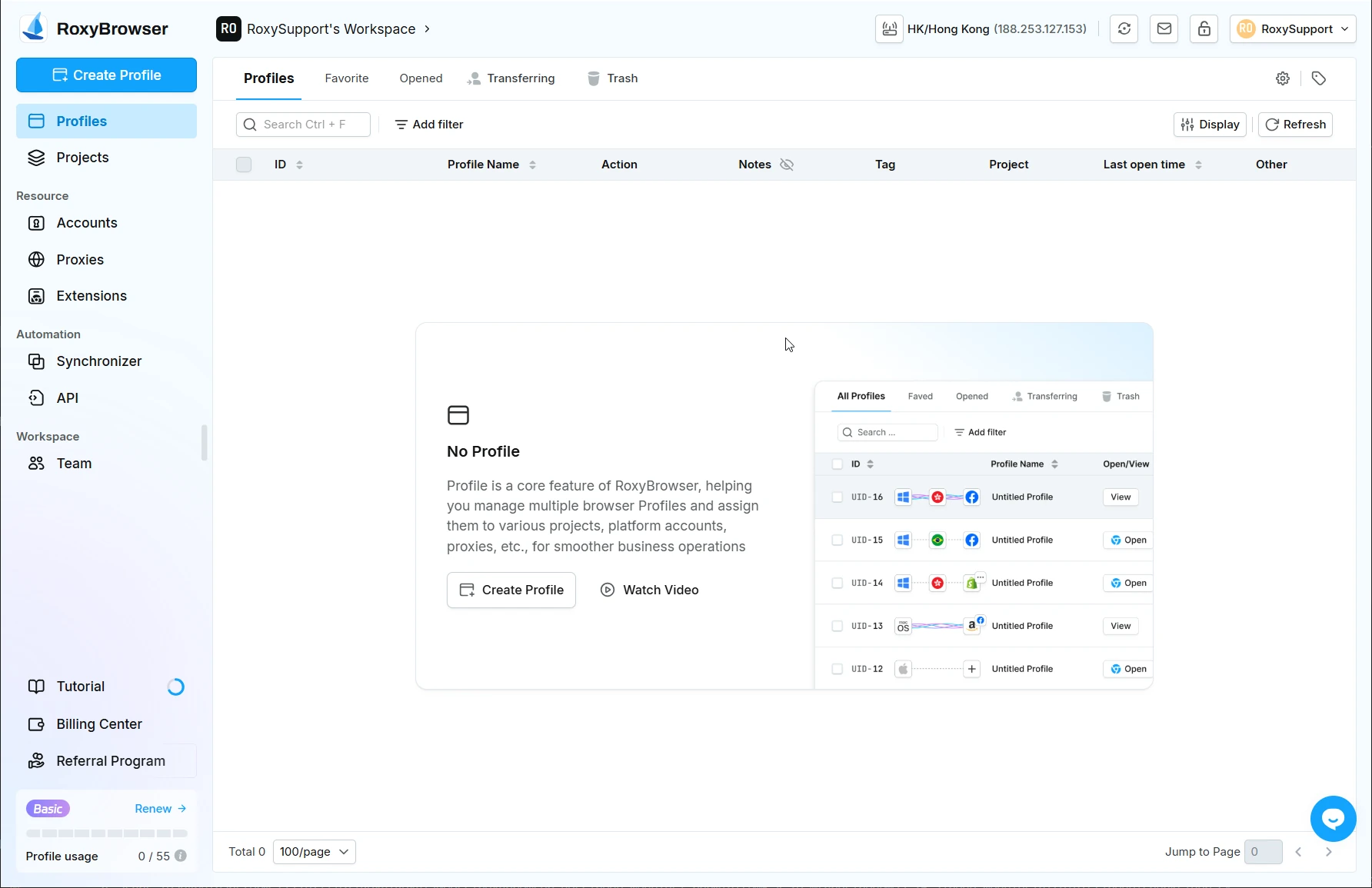Open the live chat support bubble
1372x888 pixels.
(1333, 819)
